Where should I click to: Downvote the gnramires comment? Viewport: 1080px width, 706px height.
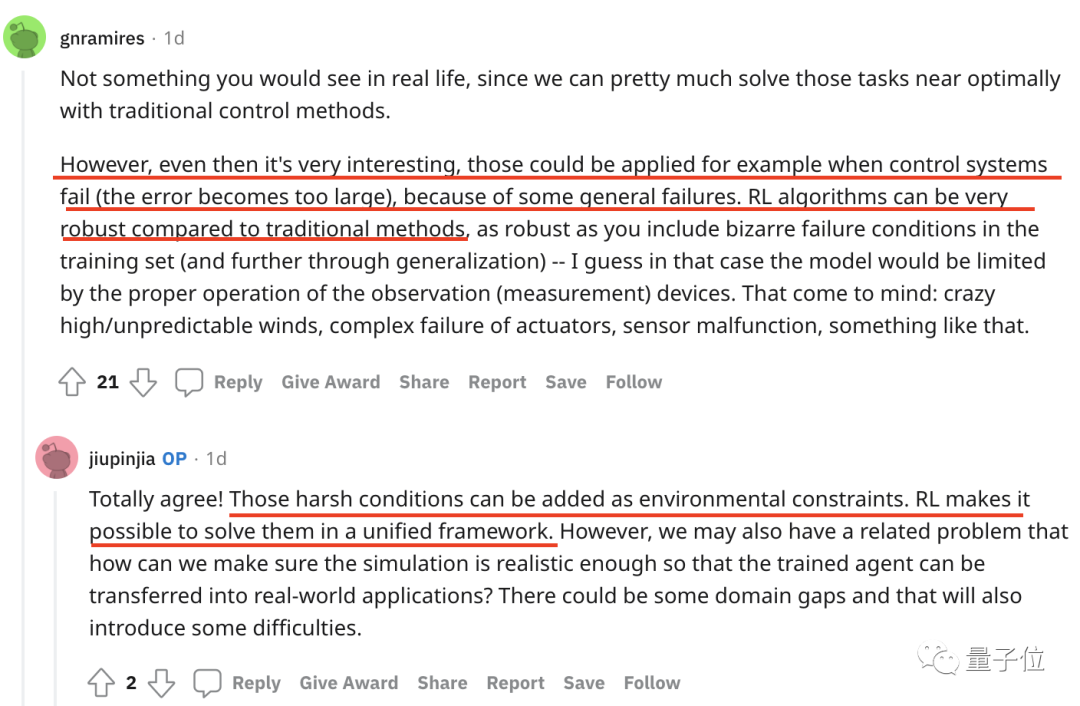click(143, 382)
